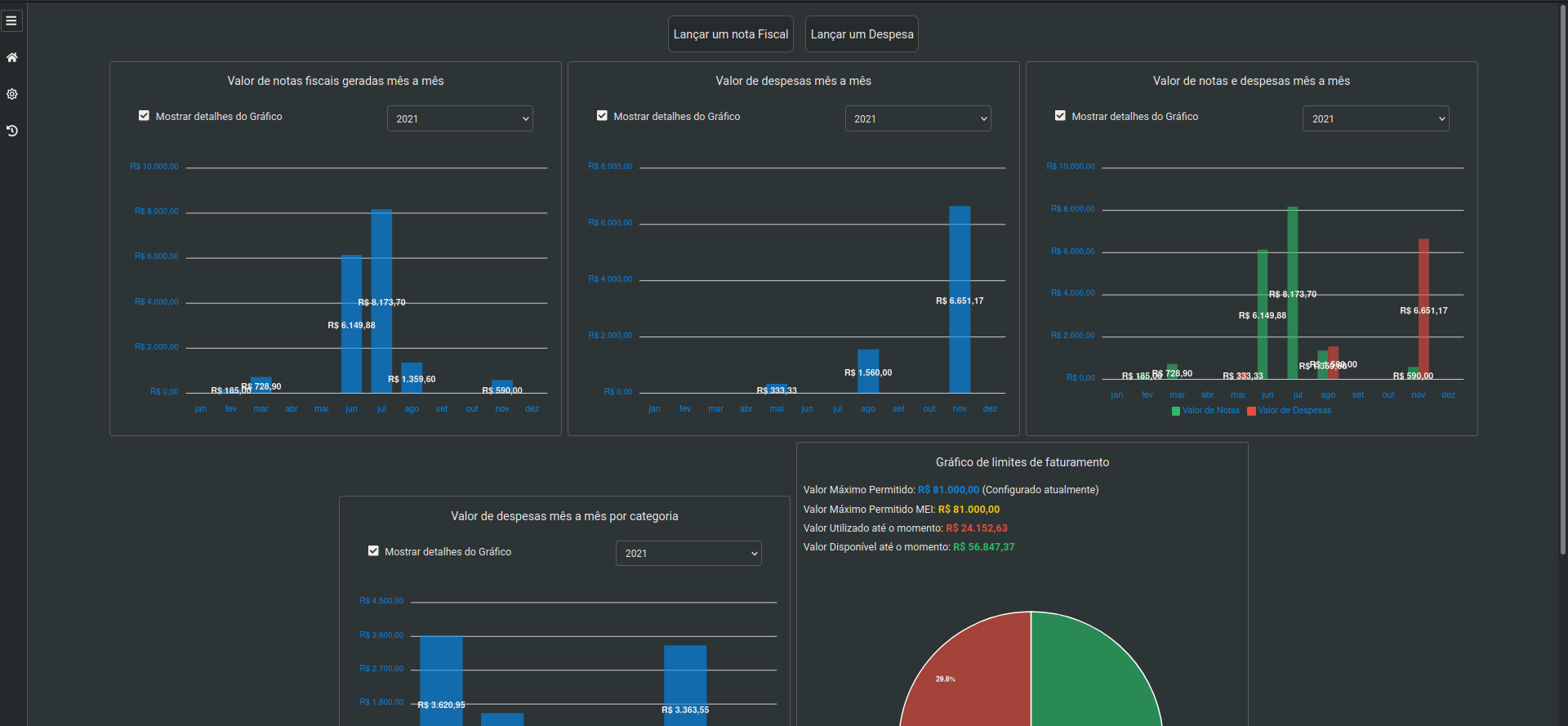Uncheck details checkbox in notas fiscais chart
Viewport: 1568px width, 726px height.
click(x=144, y=116)
